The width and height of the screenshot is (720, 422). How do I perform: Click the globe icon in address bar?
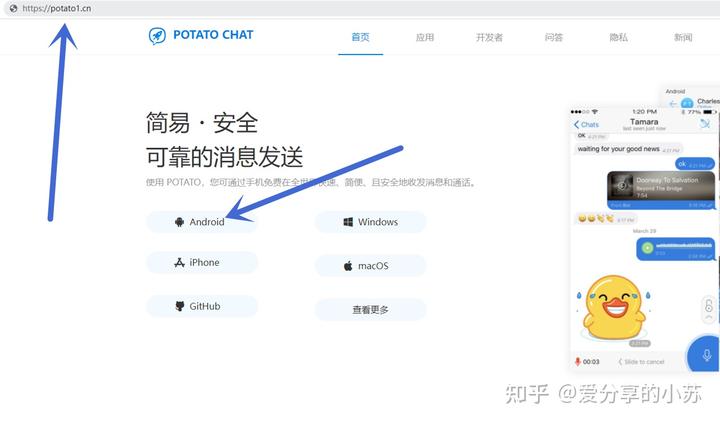tap(13, 8)
